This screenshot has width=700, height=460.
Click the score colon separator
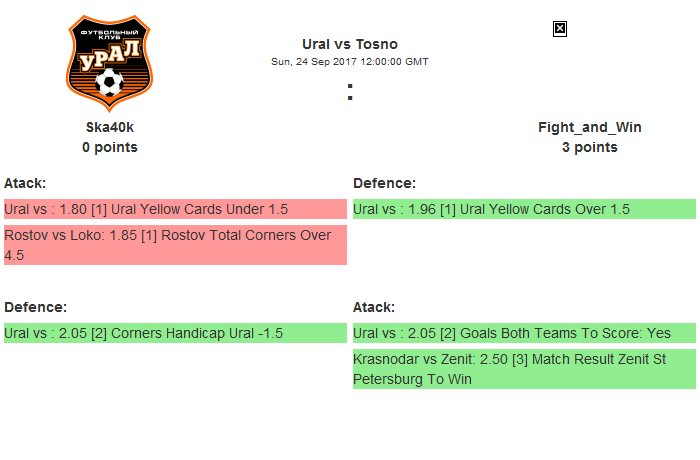click(350, 92)
